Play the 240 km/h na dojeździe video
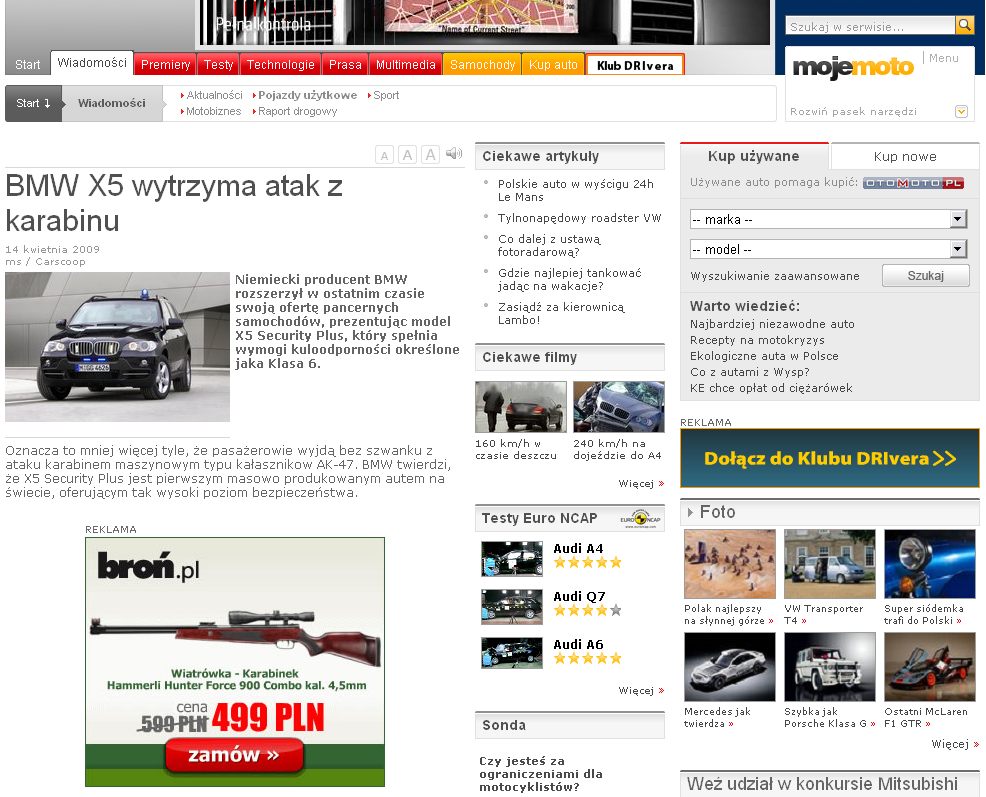This screenshot has height=797, width=986. pyautogui.click(x=619, y=406)
